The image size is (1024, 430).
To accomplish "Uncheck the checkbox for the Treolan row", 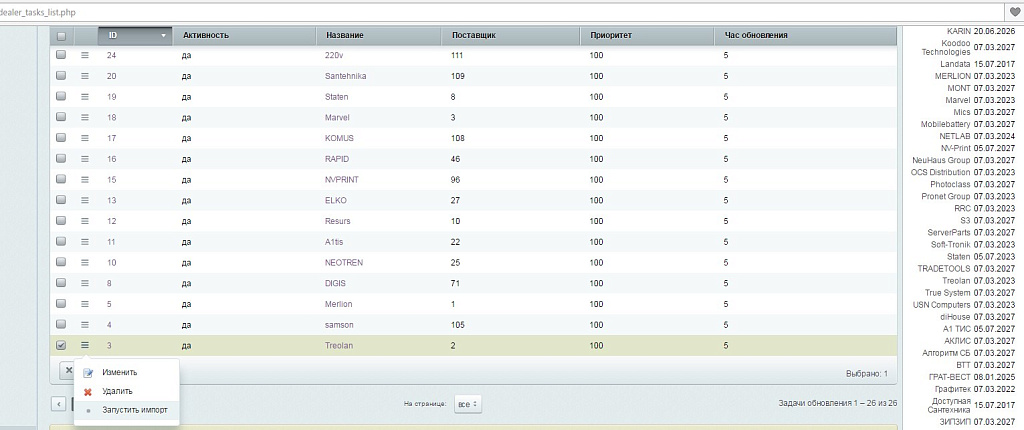I will pyautogui.click(x=61, y=345).
